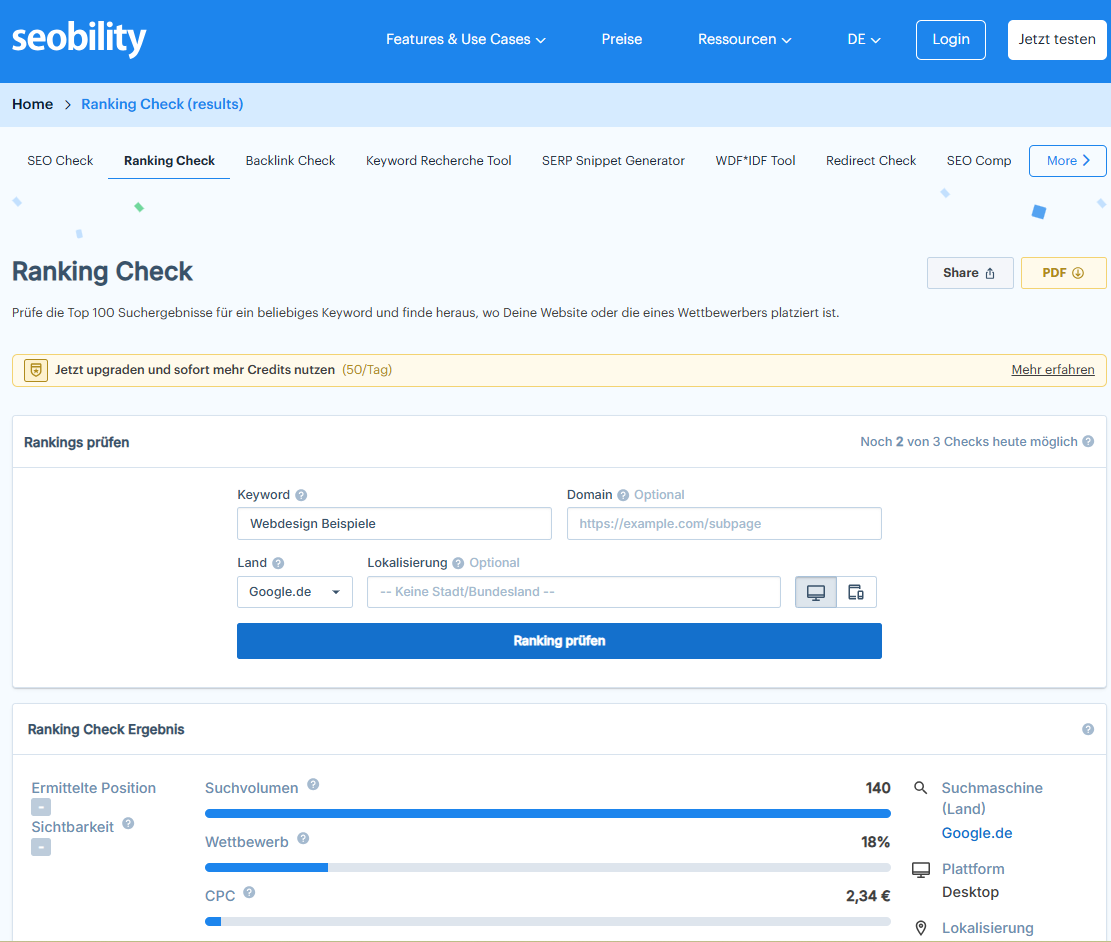Click the magnifier icon beside Suchmaschine

(920, 787)
